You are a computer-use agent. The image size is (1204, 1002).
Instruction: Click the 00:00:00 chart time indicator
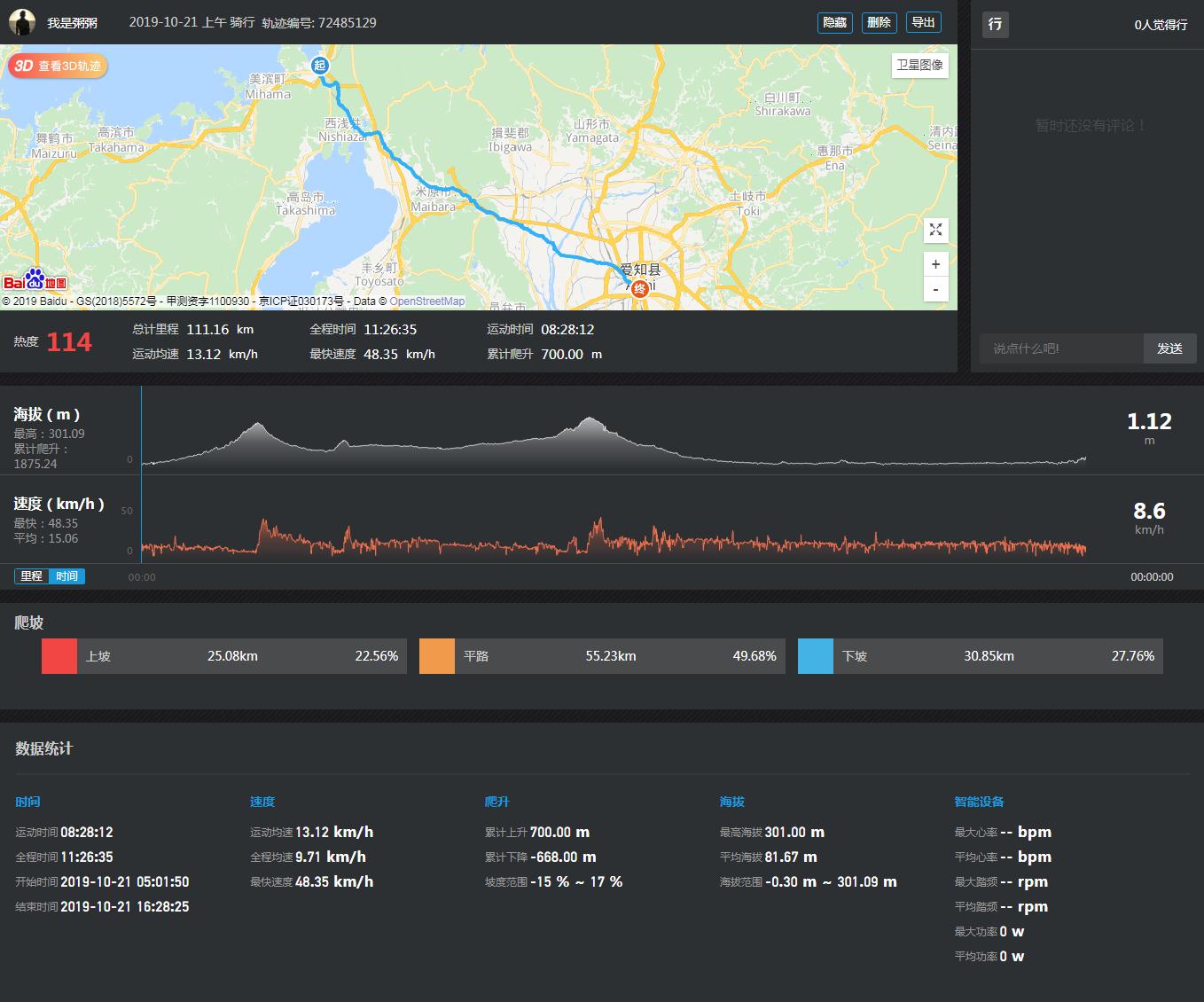pos(1152,576)
